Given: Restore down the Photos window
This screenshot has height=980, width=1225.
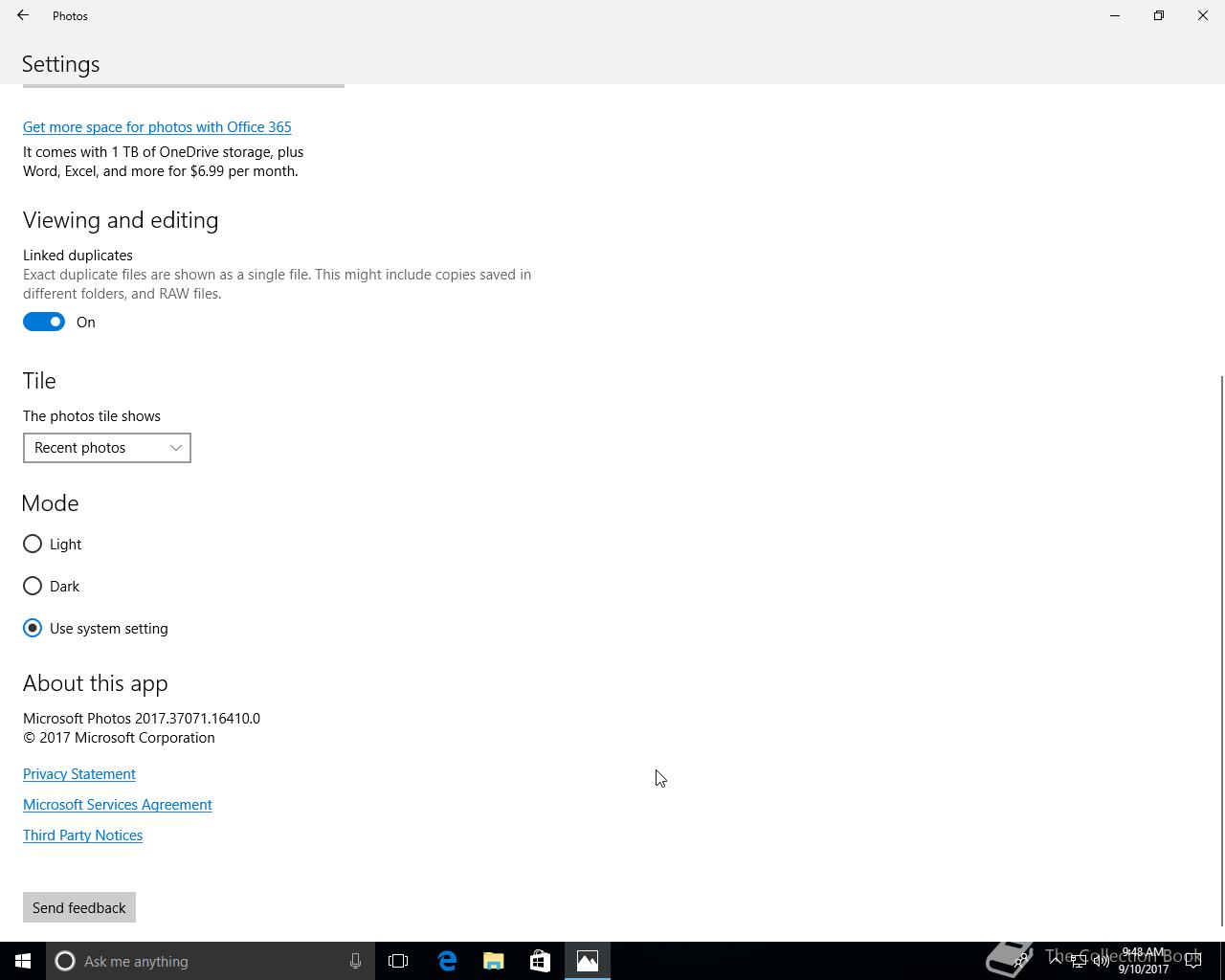Looking at the screenshot, I should (x=1159, y=15).
